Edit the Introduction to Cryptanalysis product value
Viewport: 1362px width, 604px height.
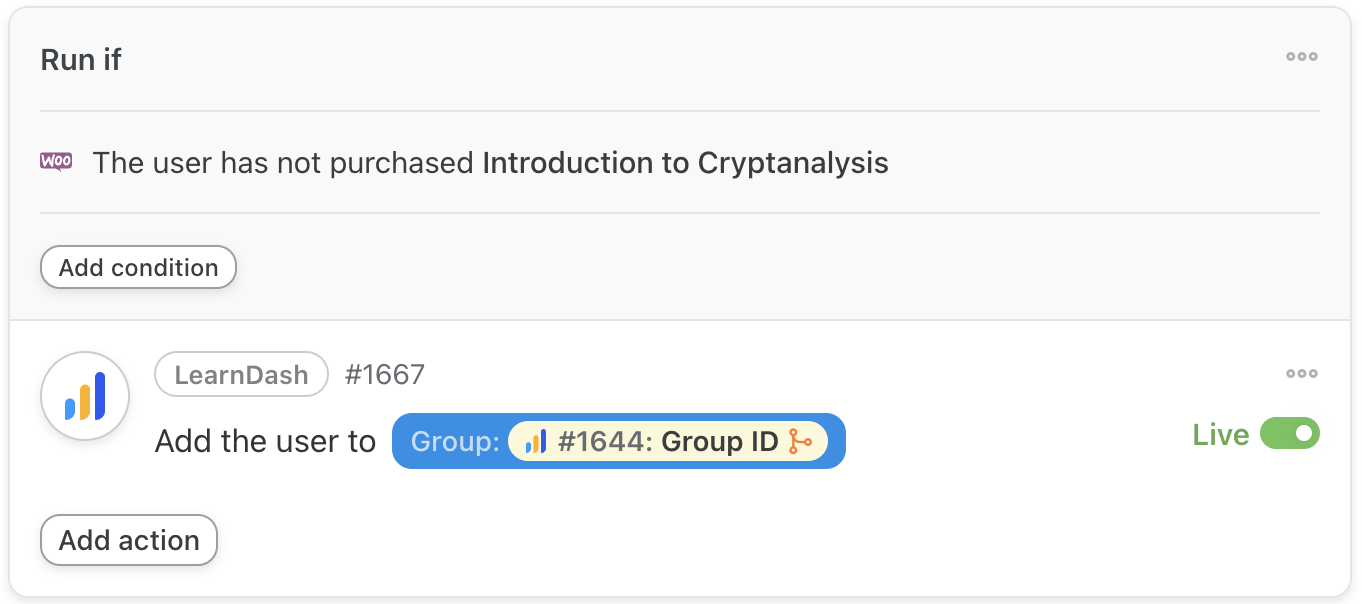(685, 163)
